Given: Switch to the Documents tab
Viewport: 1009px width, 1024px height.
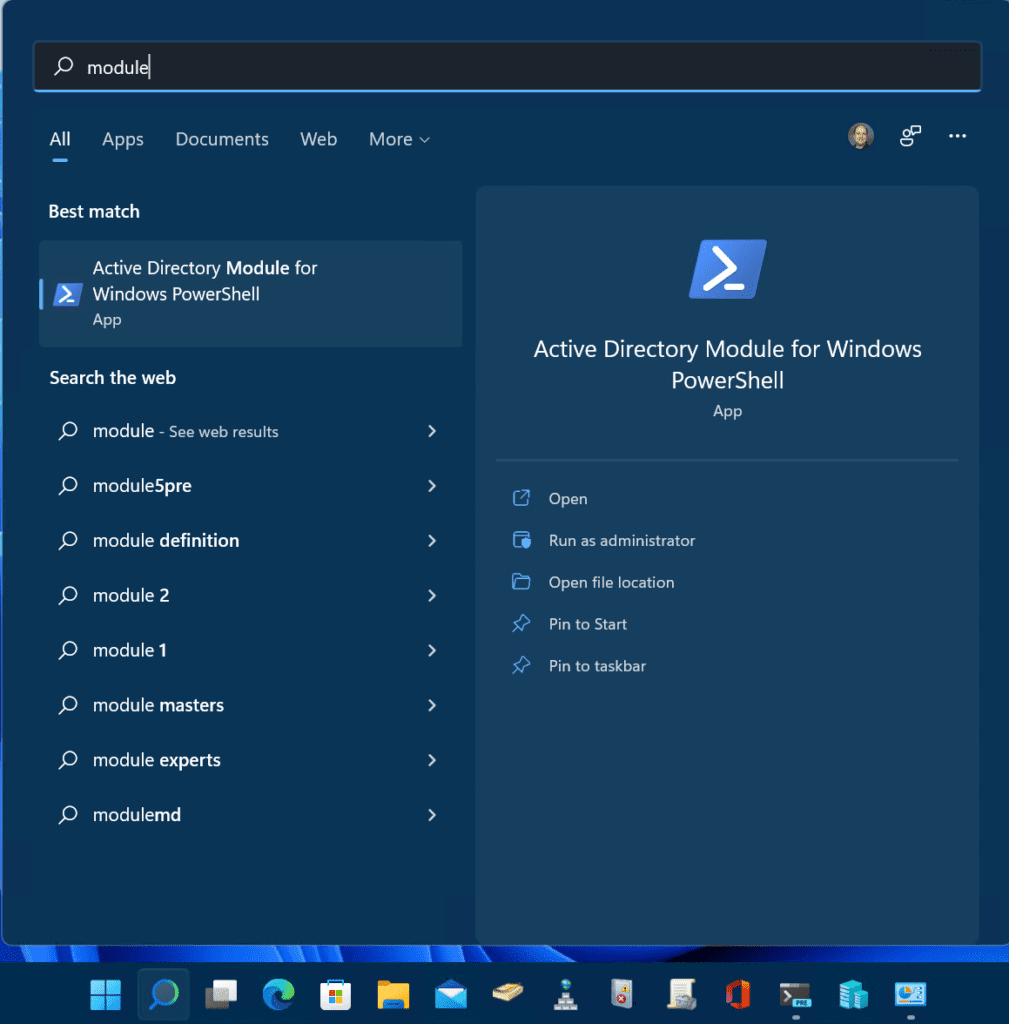Looking at the screenshot, I should click(221, 139).
